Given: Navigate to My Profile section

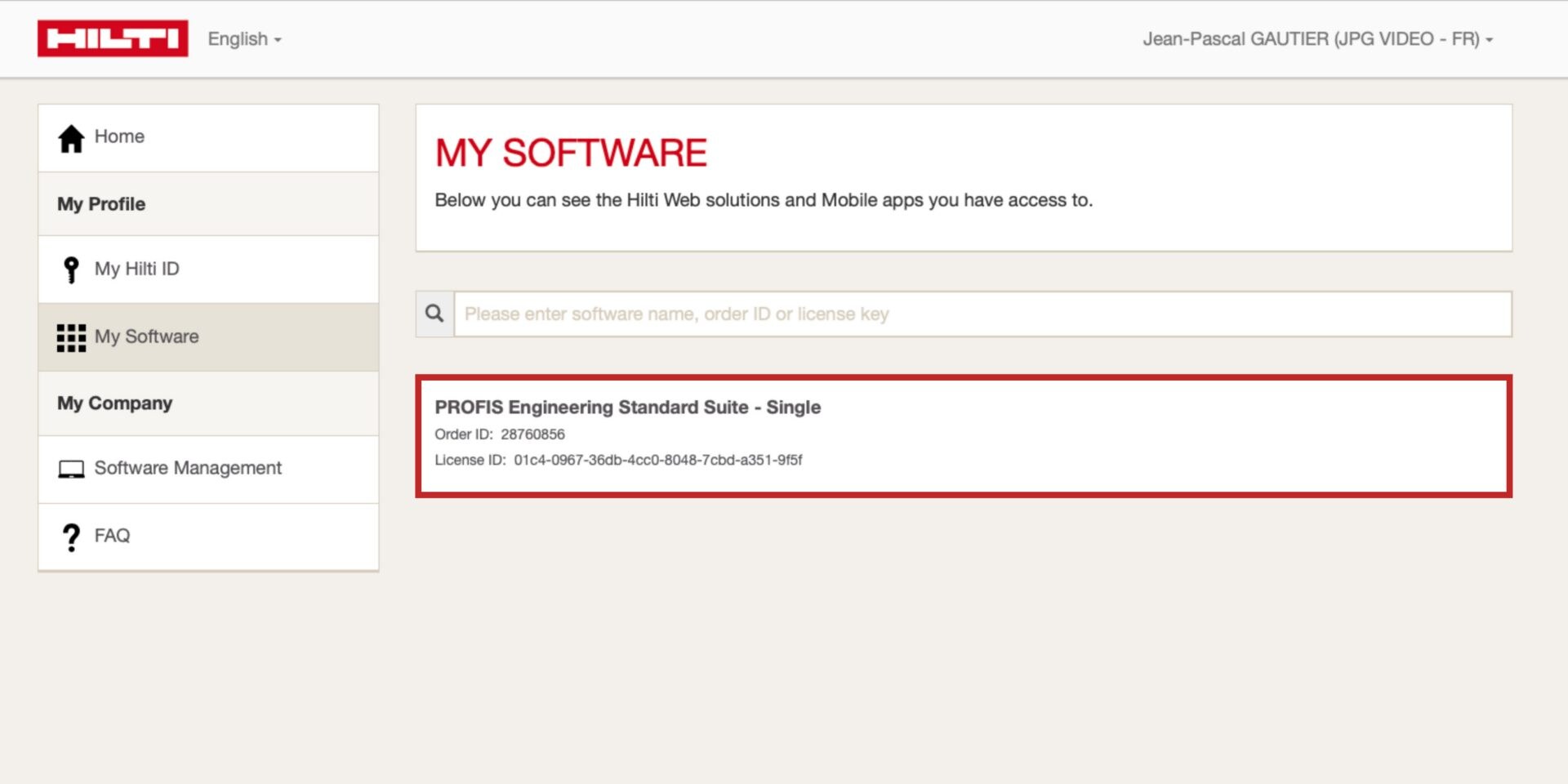Looking at the screenshot, I should coord(100,204).
